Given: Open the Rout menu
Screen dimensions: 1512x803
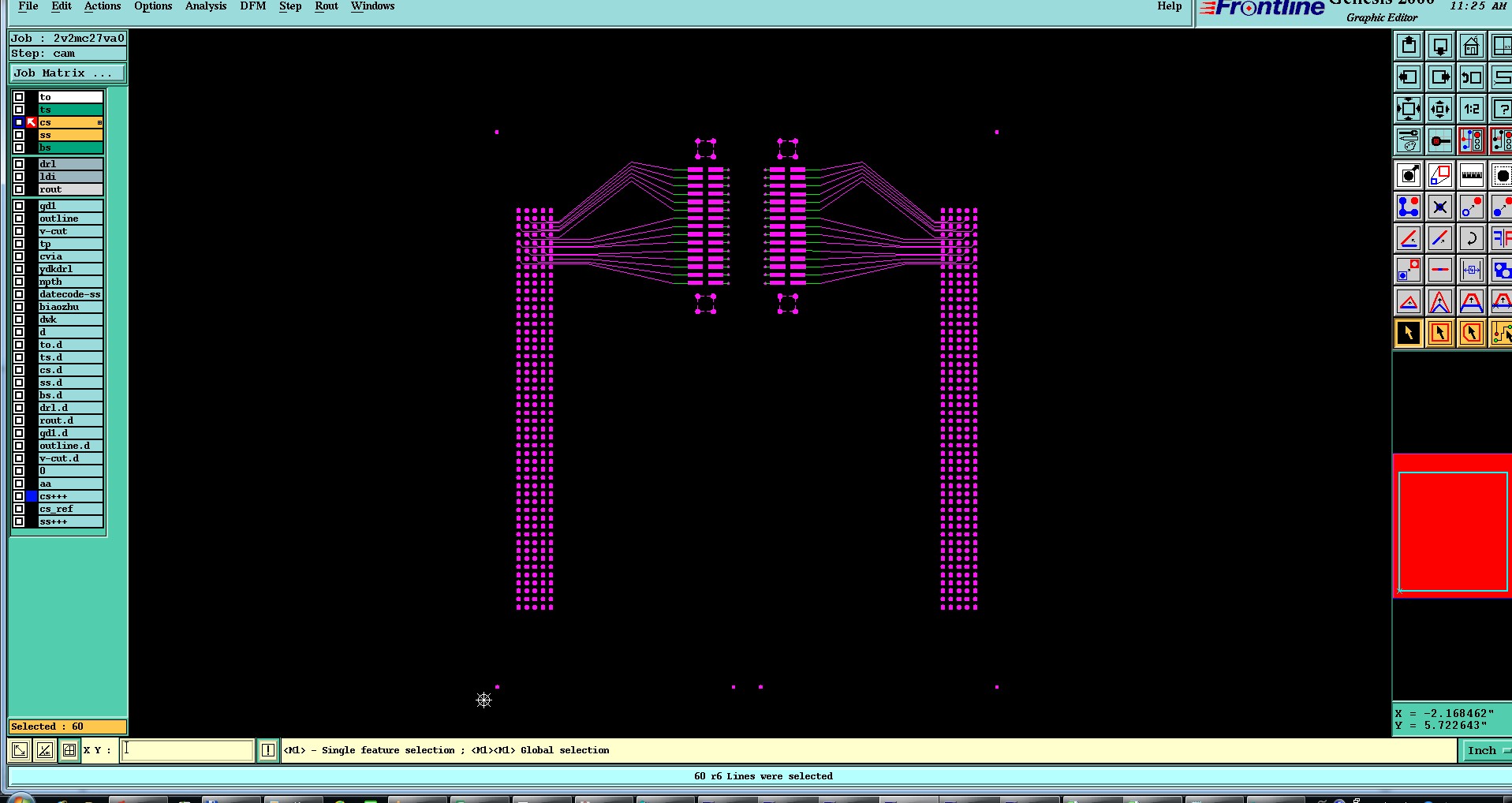Looking at the screenshot, I should [x=327, y=6].
